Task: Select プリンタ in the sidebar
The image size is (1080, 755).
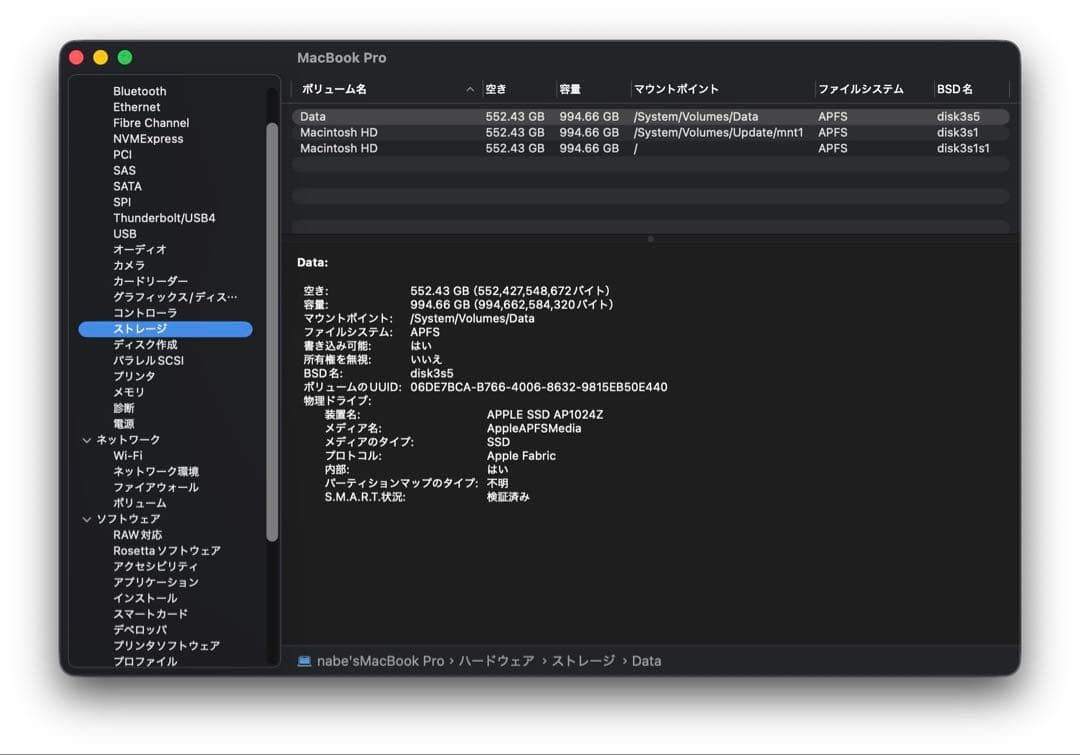Action: pyautogui.click(x=134, y=376)
